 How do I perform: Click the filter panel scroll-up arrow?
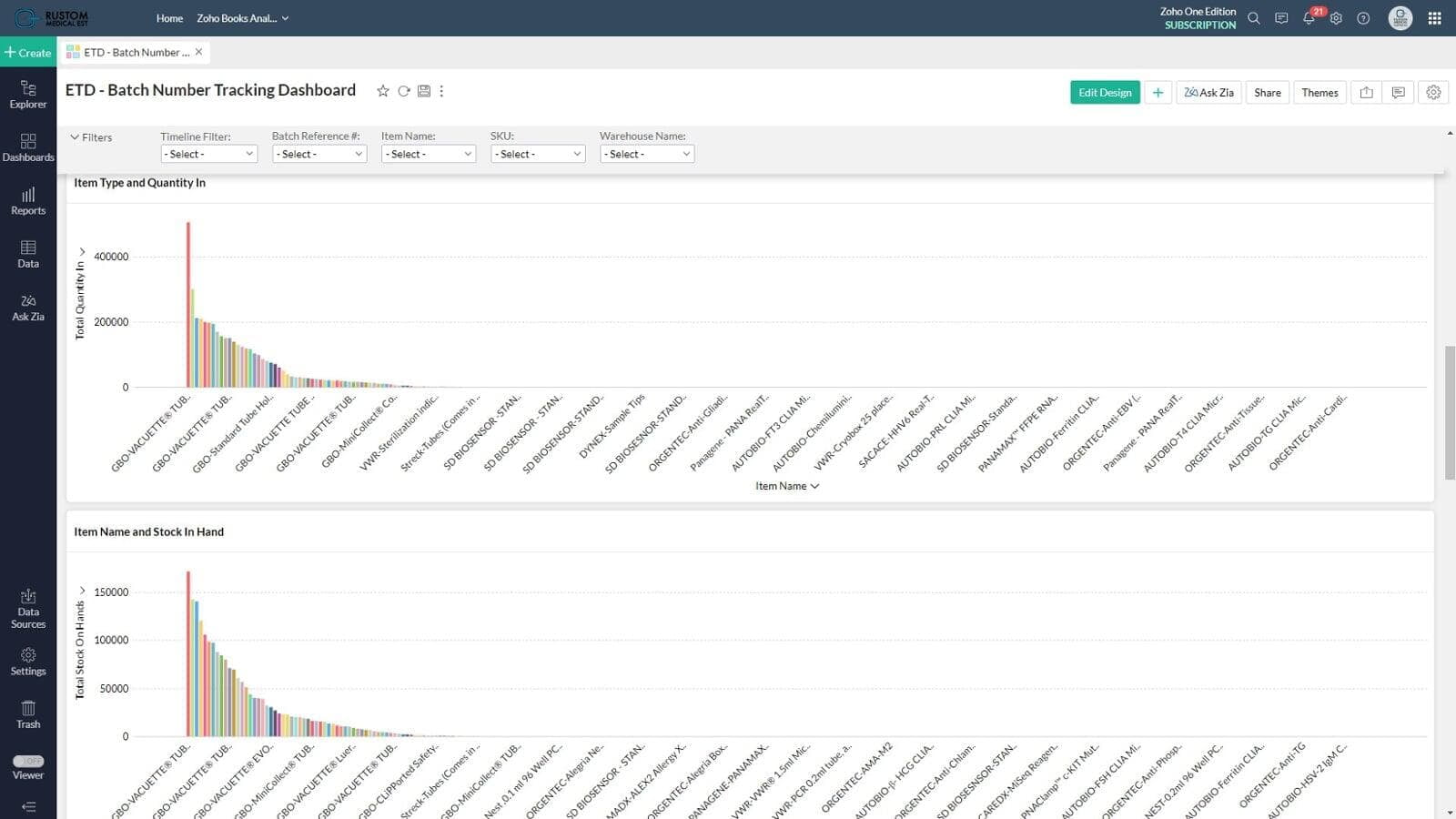pyautogui.click(x=1450, y=134)
